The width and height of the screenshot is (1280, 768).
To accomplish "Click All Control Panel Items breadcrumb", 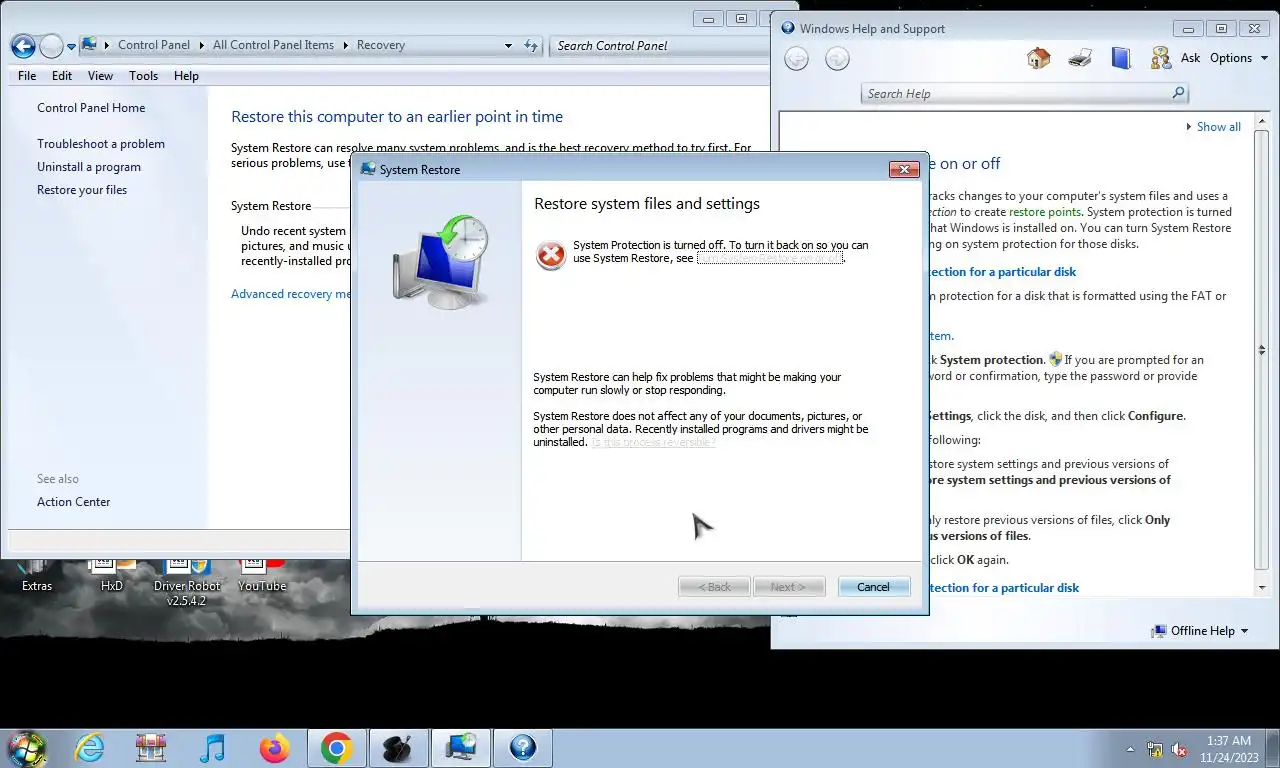I will (x=273, y=45).
